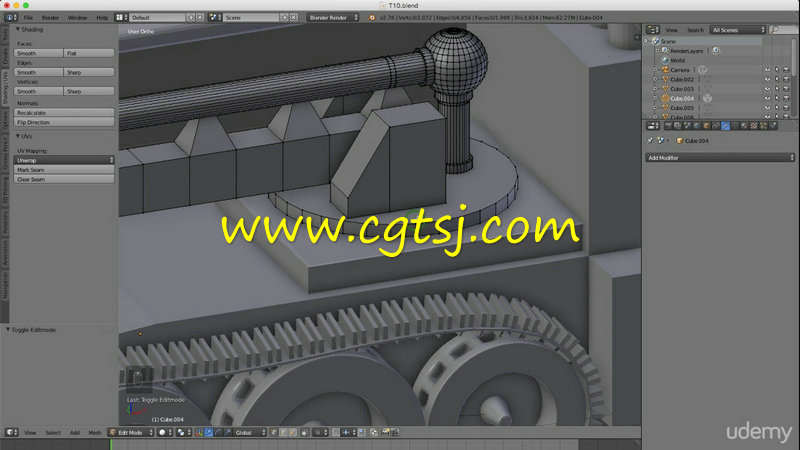800x450 pixels.
Task: Open the Render menu
Action: [x=50, y=17]
